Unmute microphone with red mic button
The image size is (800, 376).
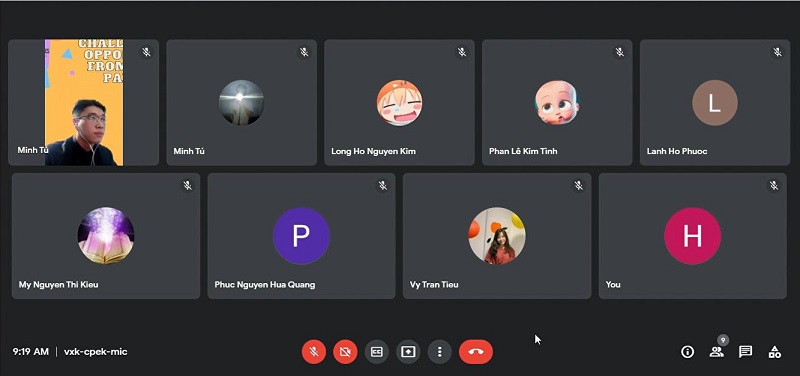pyautogui.click(x=314, y=352)
